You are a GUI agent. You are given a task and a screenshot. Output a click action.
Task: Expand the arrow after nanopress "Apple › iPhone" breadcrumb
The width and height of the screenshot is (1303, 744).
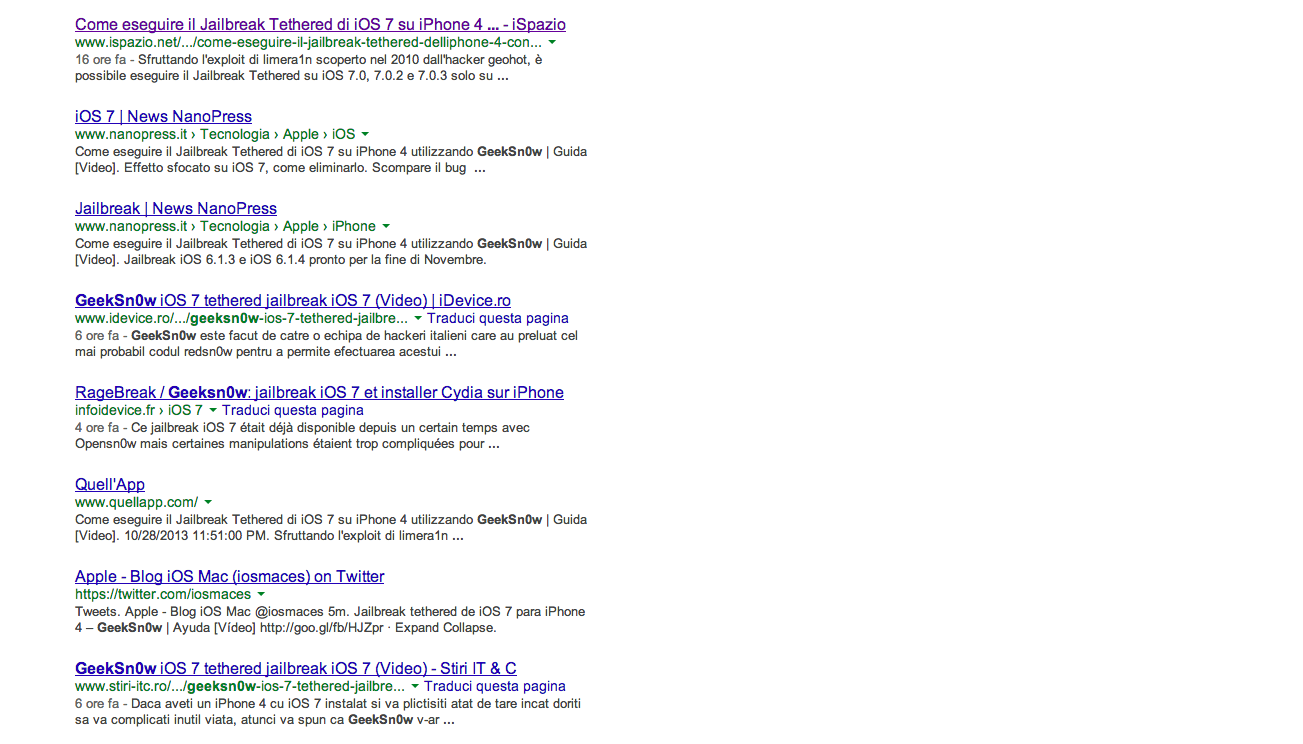click(386, 227)
